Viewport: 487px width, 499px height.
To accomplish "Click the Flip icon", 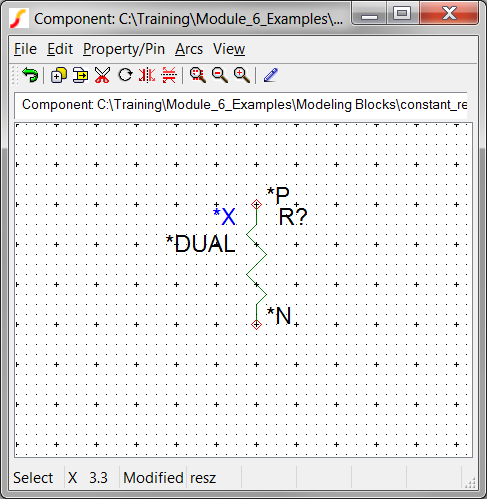I will [x=169, y=75].
